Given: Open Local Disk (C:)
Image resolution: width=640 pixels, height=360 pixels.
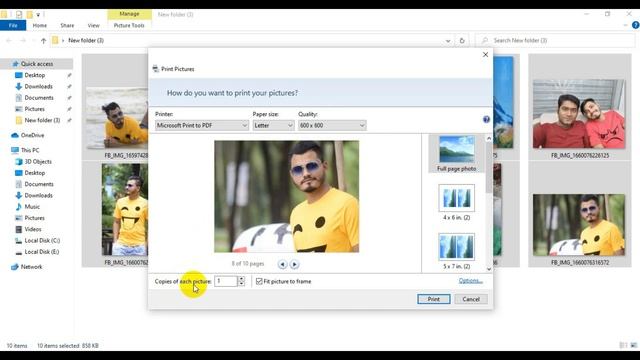Looking at the screenshot, I should coord(42,240).
